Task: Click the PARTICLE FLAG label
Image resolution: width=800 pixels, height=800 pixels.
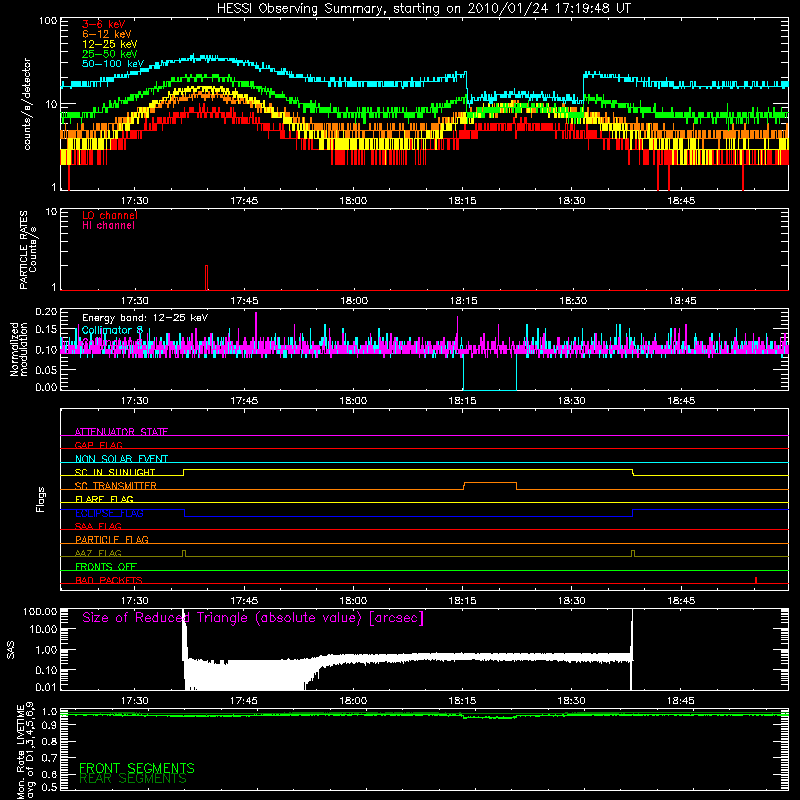Action: pyautogui.click(x=112, y=540)
